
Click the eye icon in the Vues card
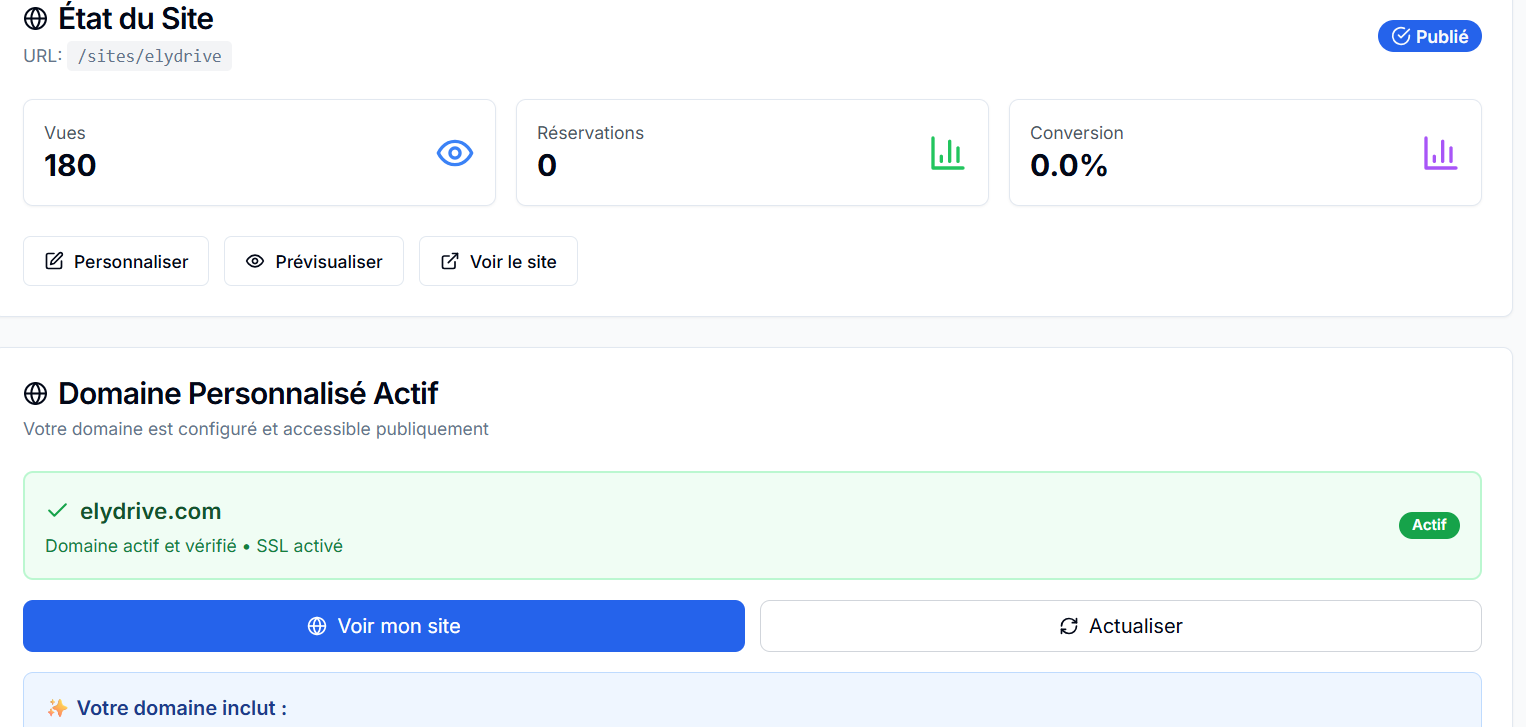[x=455, y=152]
